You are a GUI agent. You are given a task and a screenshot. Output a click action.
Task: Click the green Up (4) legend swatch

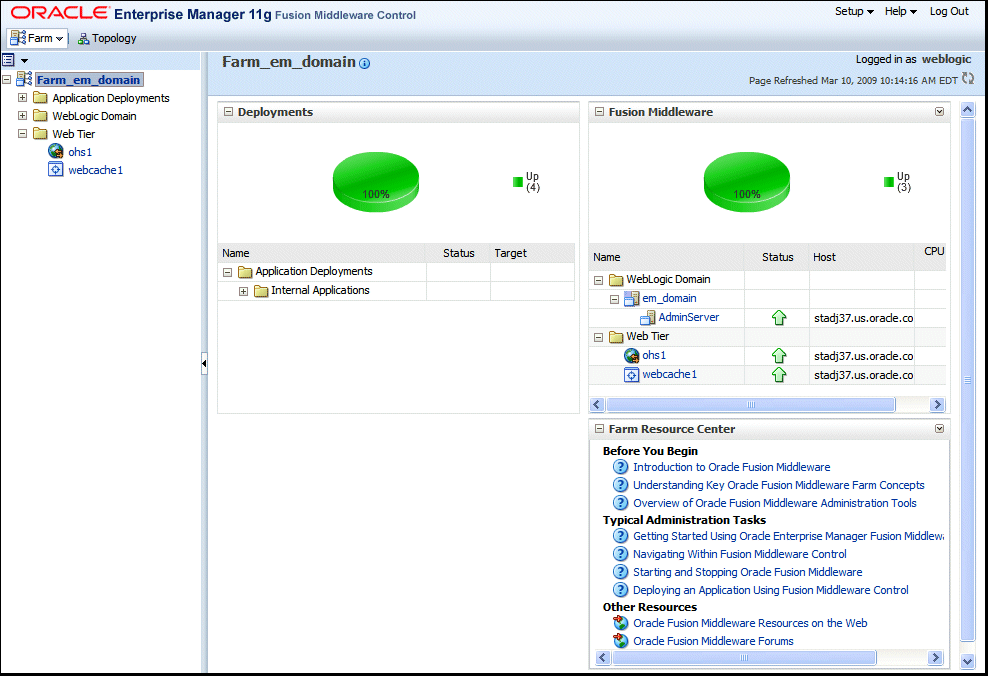(518, 182)
